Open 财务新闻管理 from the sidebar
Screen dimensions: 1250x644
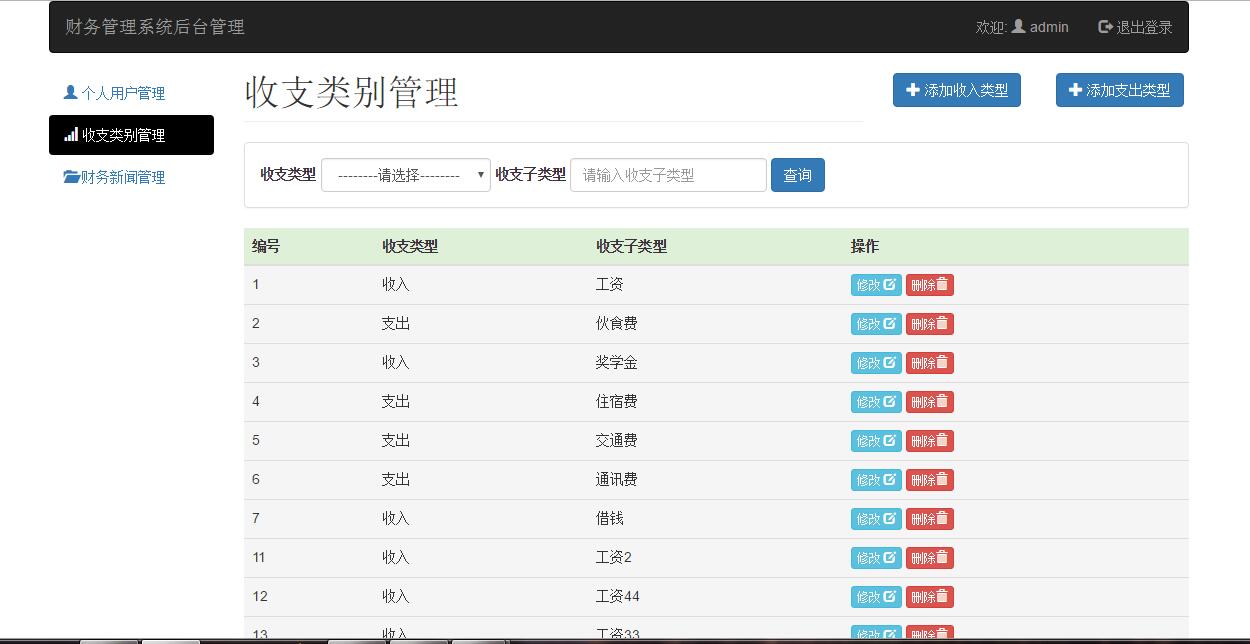tap(122, 177)
